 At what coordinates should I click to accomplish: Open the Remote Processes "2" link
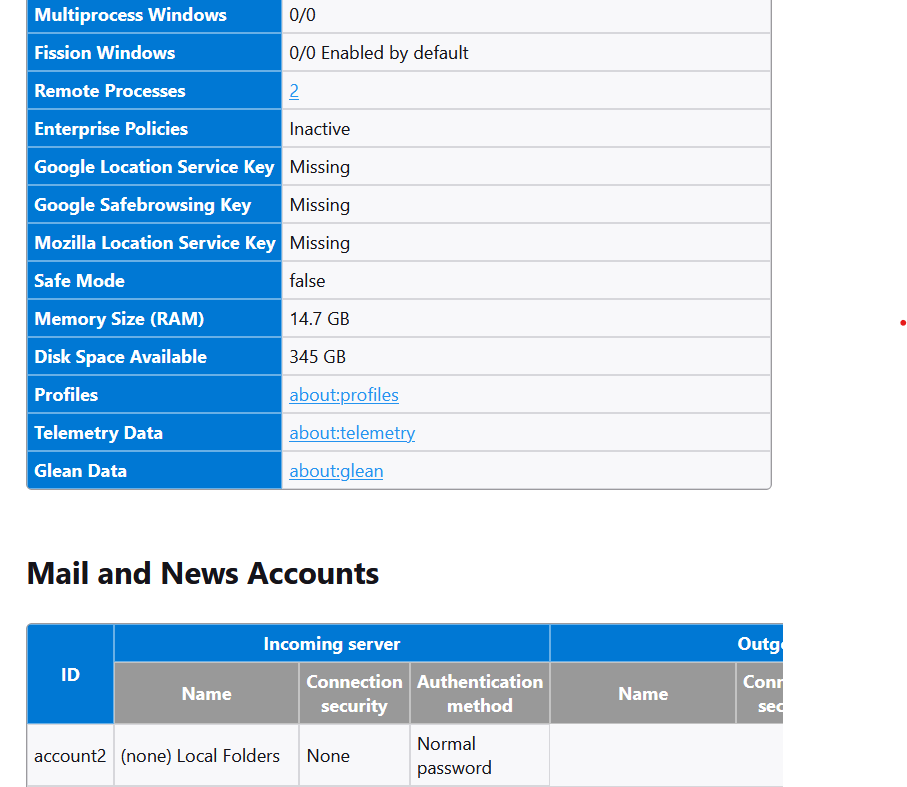tap(294, 91)
